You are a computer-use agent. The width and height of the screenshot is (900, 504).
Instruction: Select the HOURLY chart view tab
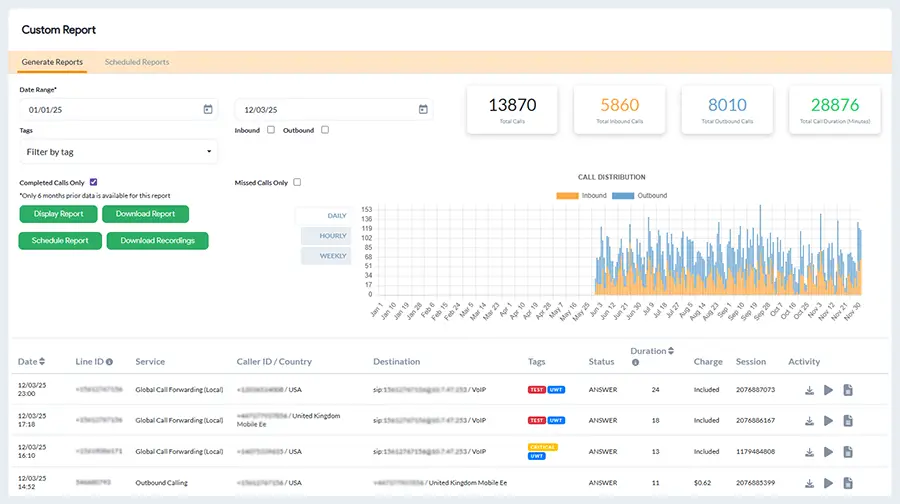point(327,236)
